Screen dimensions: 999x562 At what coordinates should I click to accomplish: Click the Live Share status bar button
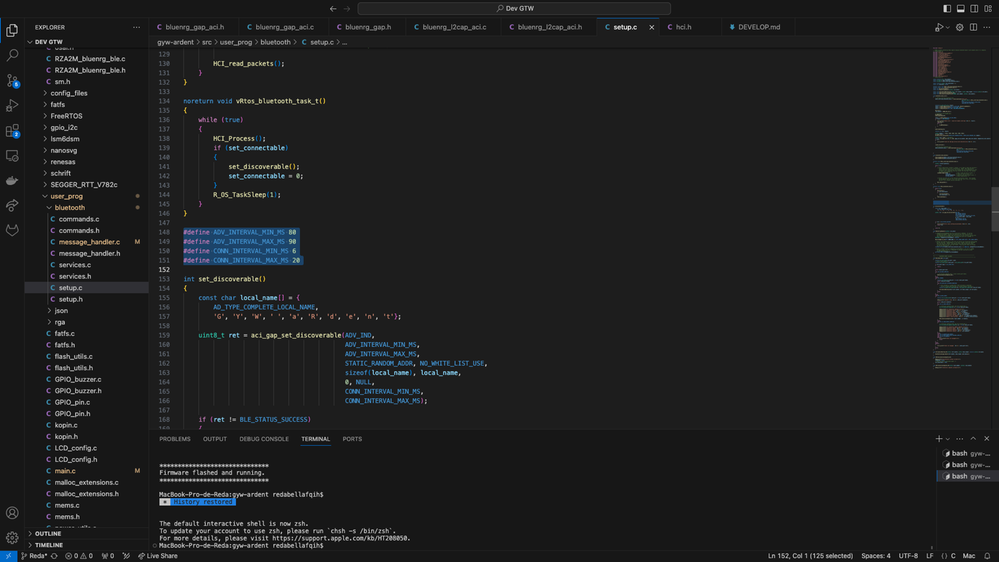click(158, 556)
